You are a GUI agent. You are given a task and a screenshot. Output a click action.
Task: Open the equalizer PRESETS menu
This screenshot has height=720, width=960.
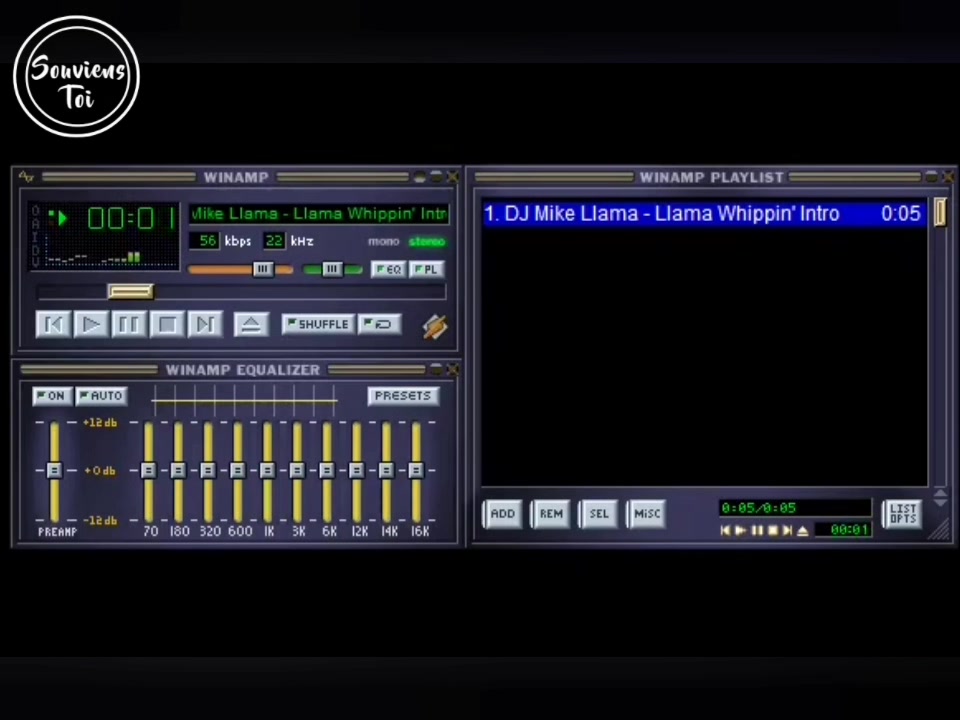tap(403, 396)
